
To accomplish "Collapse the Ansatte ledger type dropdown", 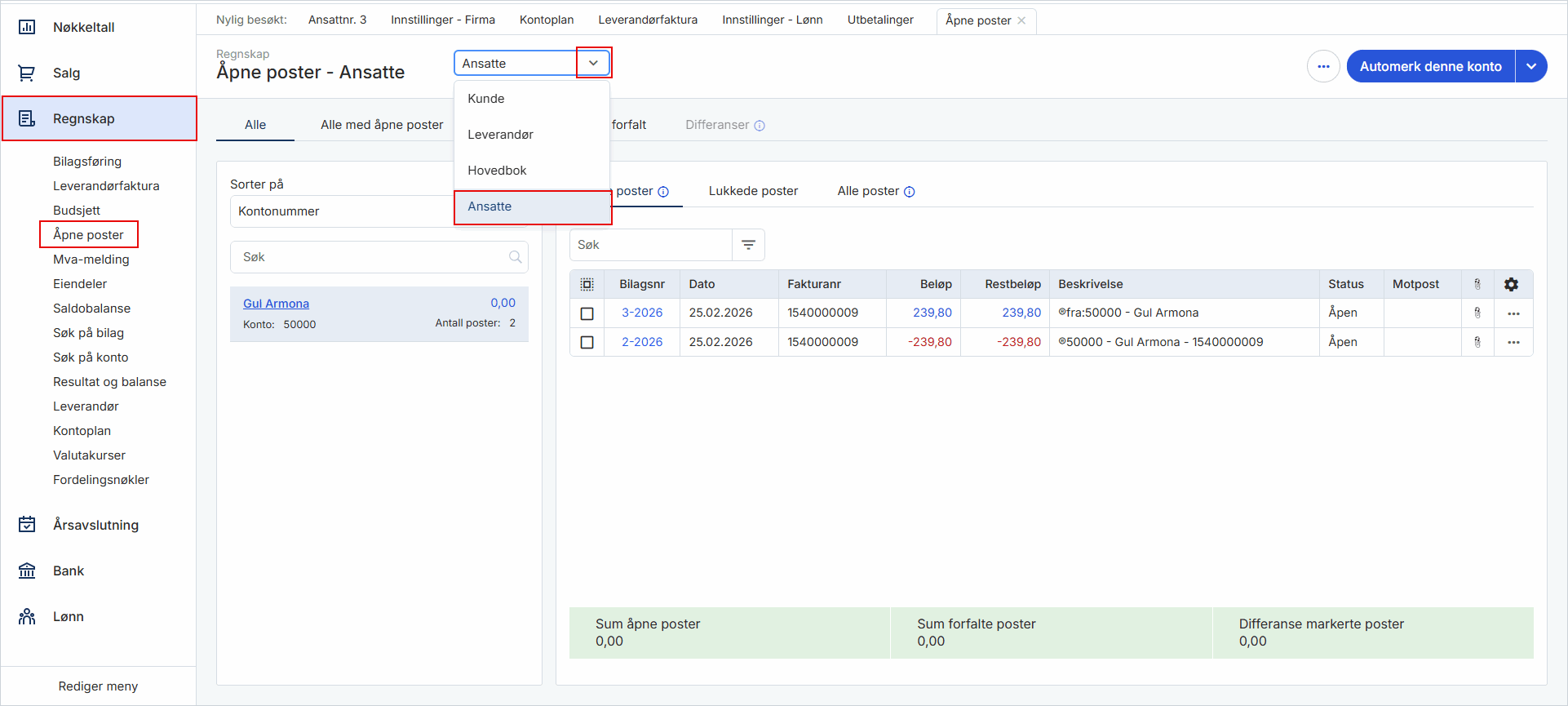I will pyautogui.click(x=593, y=63).
